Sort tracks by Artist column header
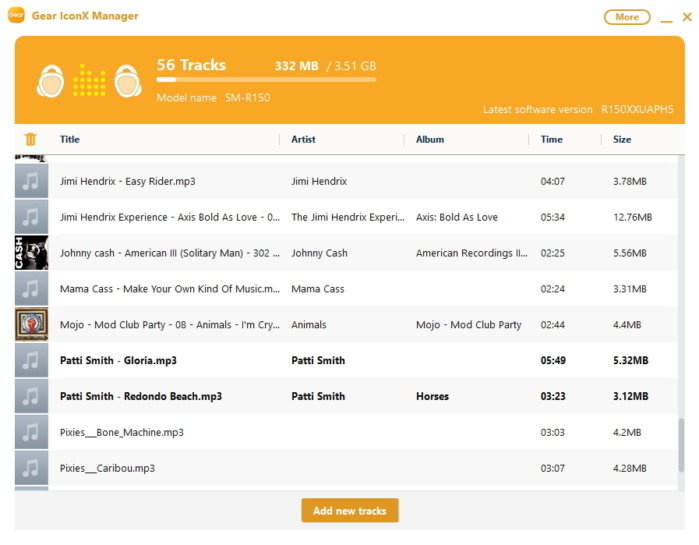 (x=303, y=139)
